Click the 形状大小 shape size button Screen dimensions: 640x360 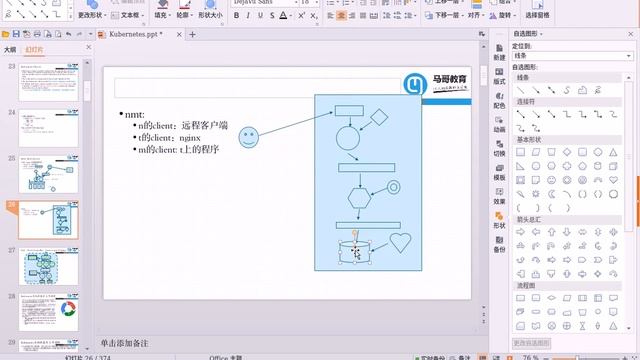(210, 10)
